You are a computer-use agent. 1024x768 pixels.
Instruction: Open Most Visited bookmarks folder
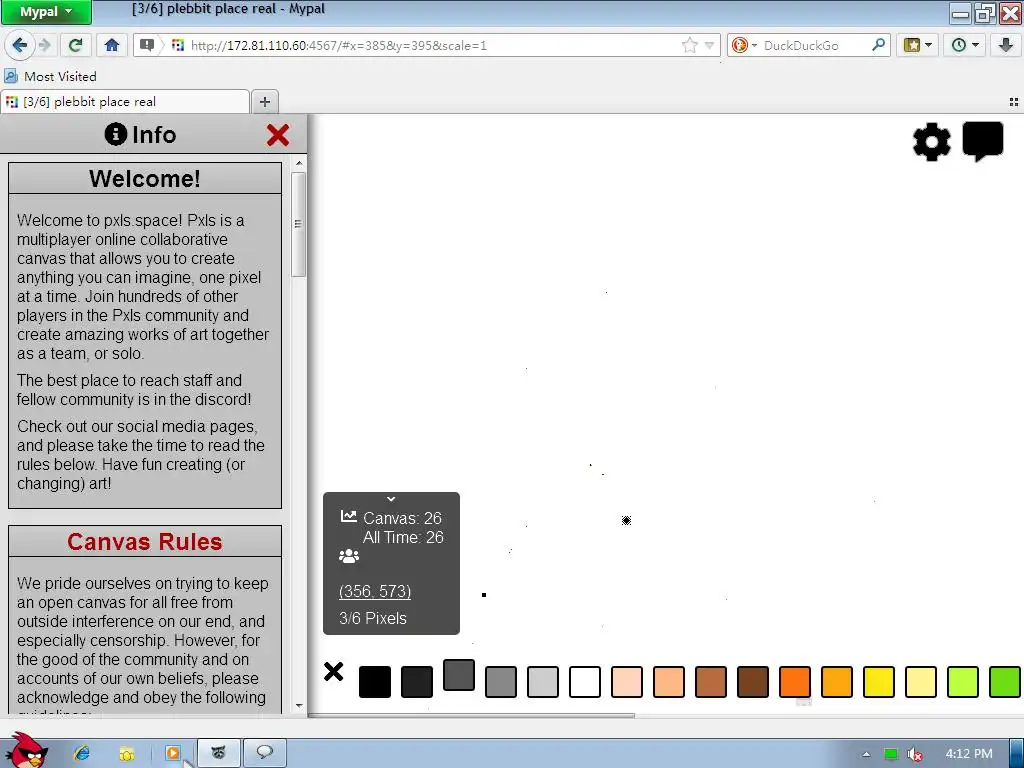tap(51, 76)
